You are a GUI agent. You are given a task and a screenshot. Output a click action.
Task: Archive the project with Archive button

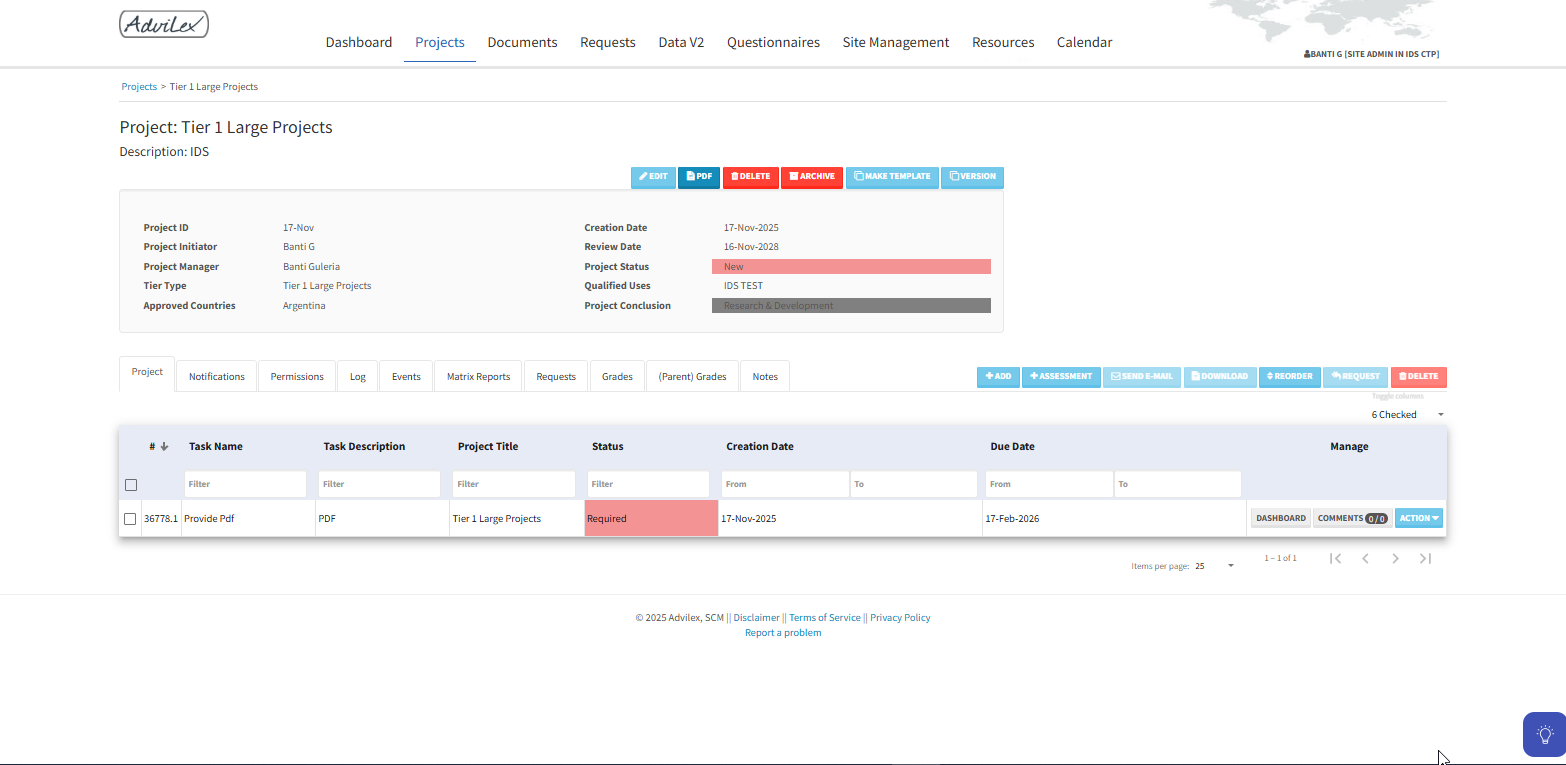[811, 177]
